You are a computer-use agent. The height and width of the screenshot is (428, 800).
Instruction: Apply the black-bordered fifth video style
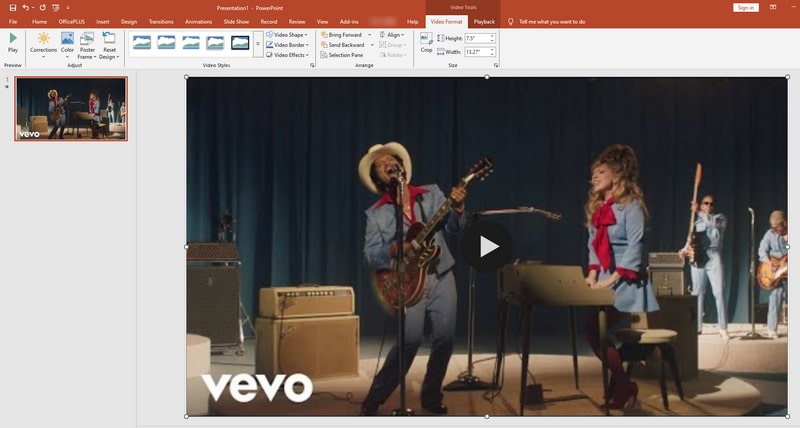click(240, 43)
